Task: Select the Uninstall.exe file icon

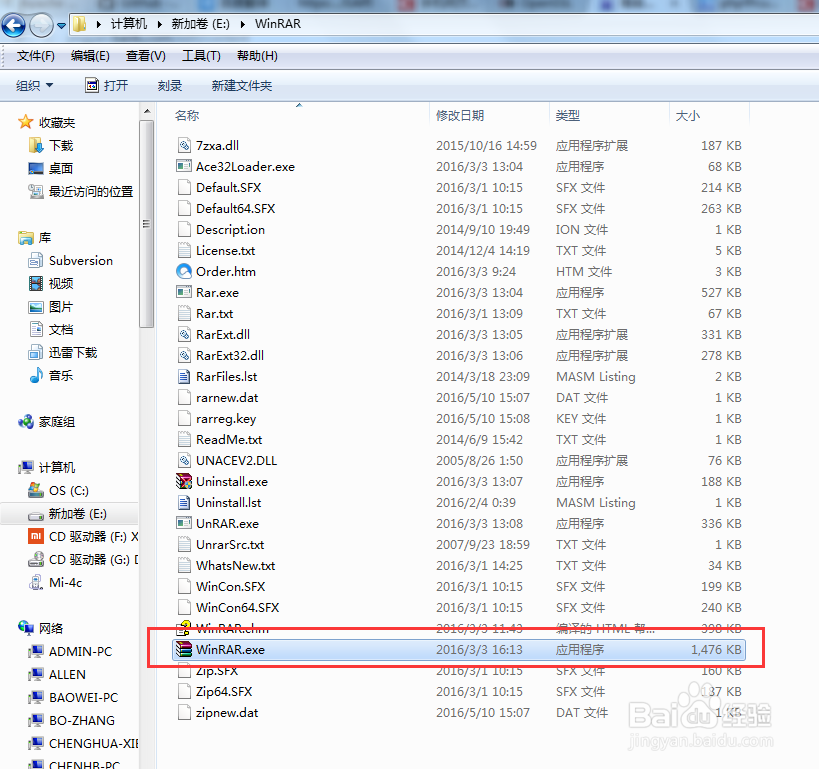Action: tap(184, 481)
